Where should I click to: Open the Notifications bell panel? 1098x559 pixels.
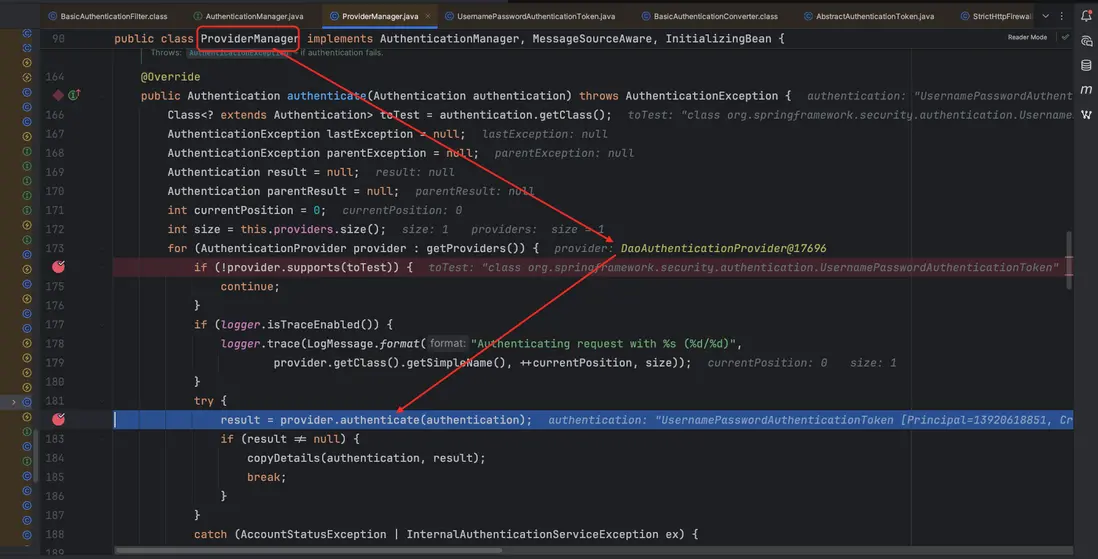(1086, 16)
